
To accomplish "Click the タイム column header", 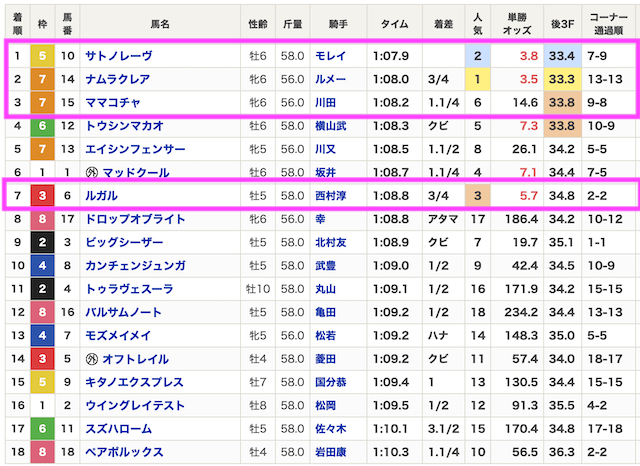I will pyautogui.click(x=394, y=24).
